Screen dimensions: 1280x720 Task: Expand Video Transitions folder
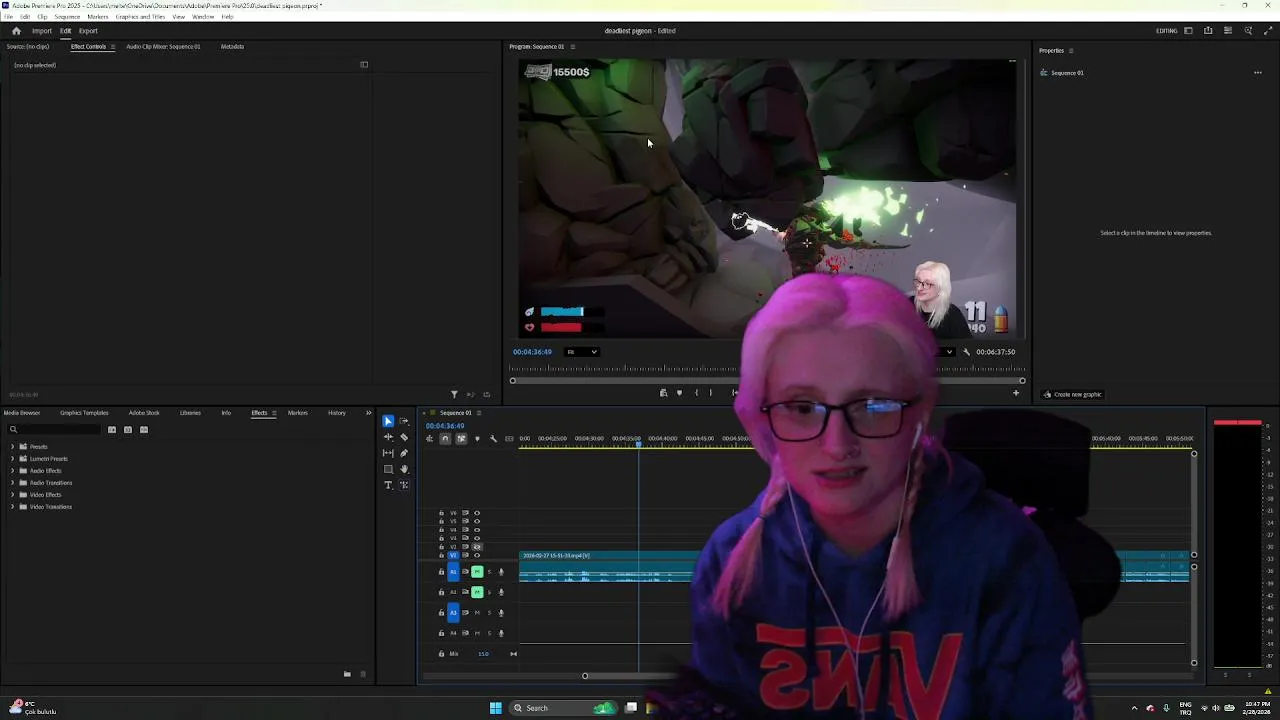tap(12, 507)
